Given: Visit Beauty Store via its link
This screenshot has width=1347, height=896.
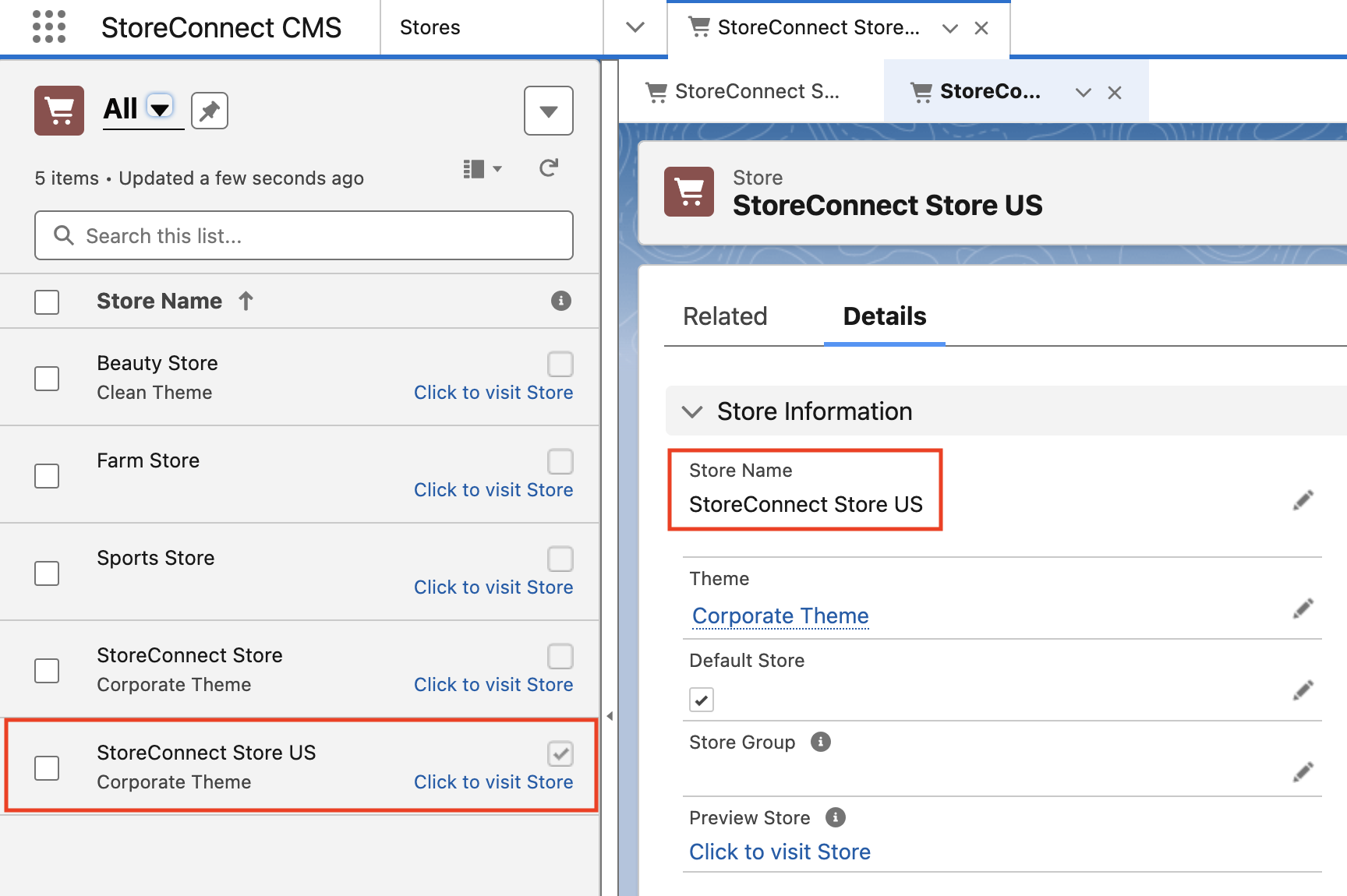Looking at the screenshot, I should [493, 393].
